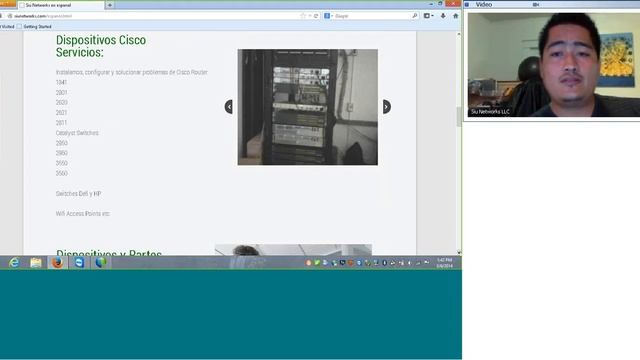Show the next slideshow image
640x360 pixels.
pos(386,107)
